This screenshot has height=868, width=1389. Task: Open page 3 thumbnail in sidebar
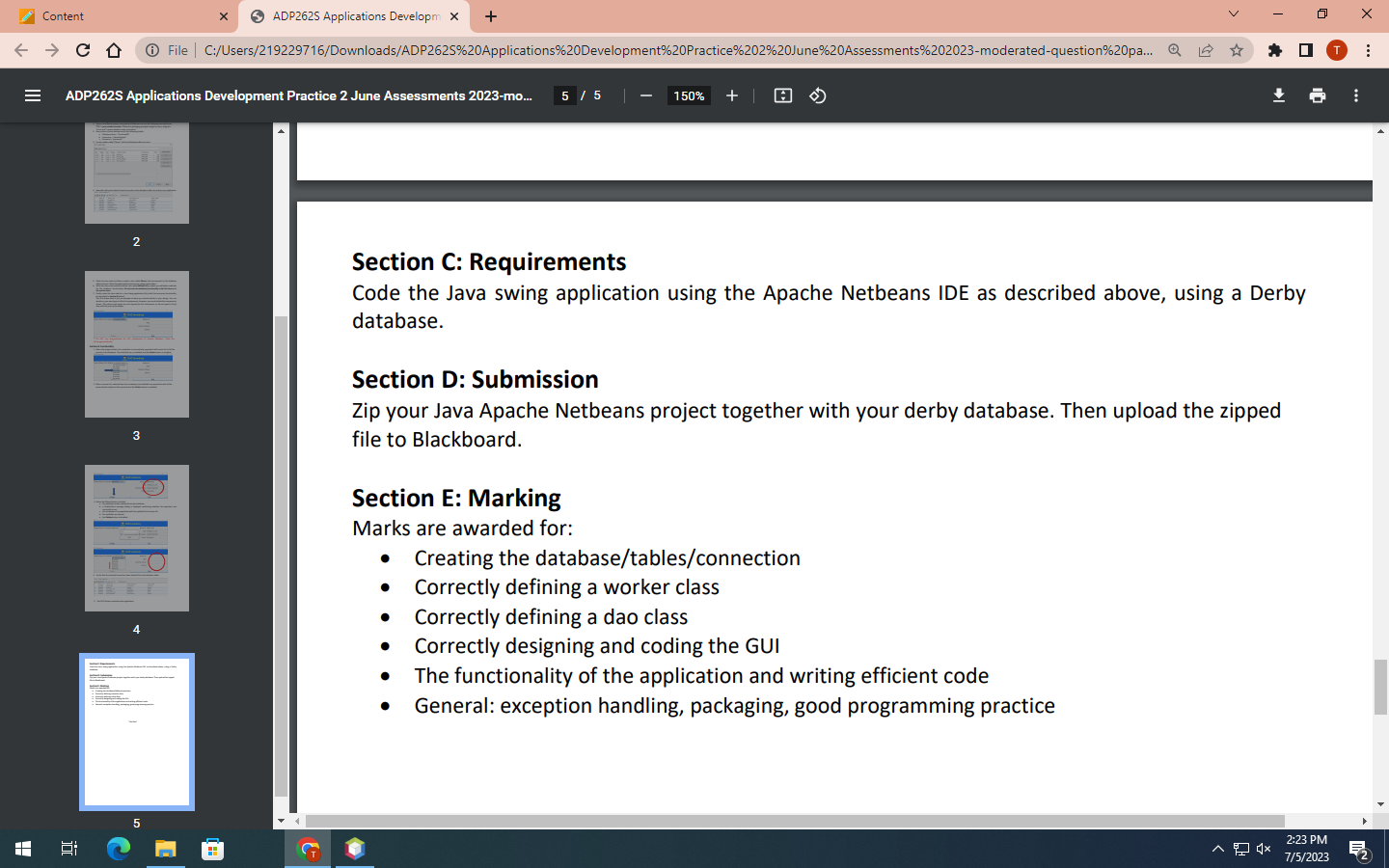point(137,344)
